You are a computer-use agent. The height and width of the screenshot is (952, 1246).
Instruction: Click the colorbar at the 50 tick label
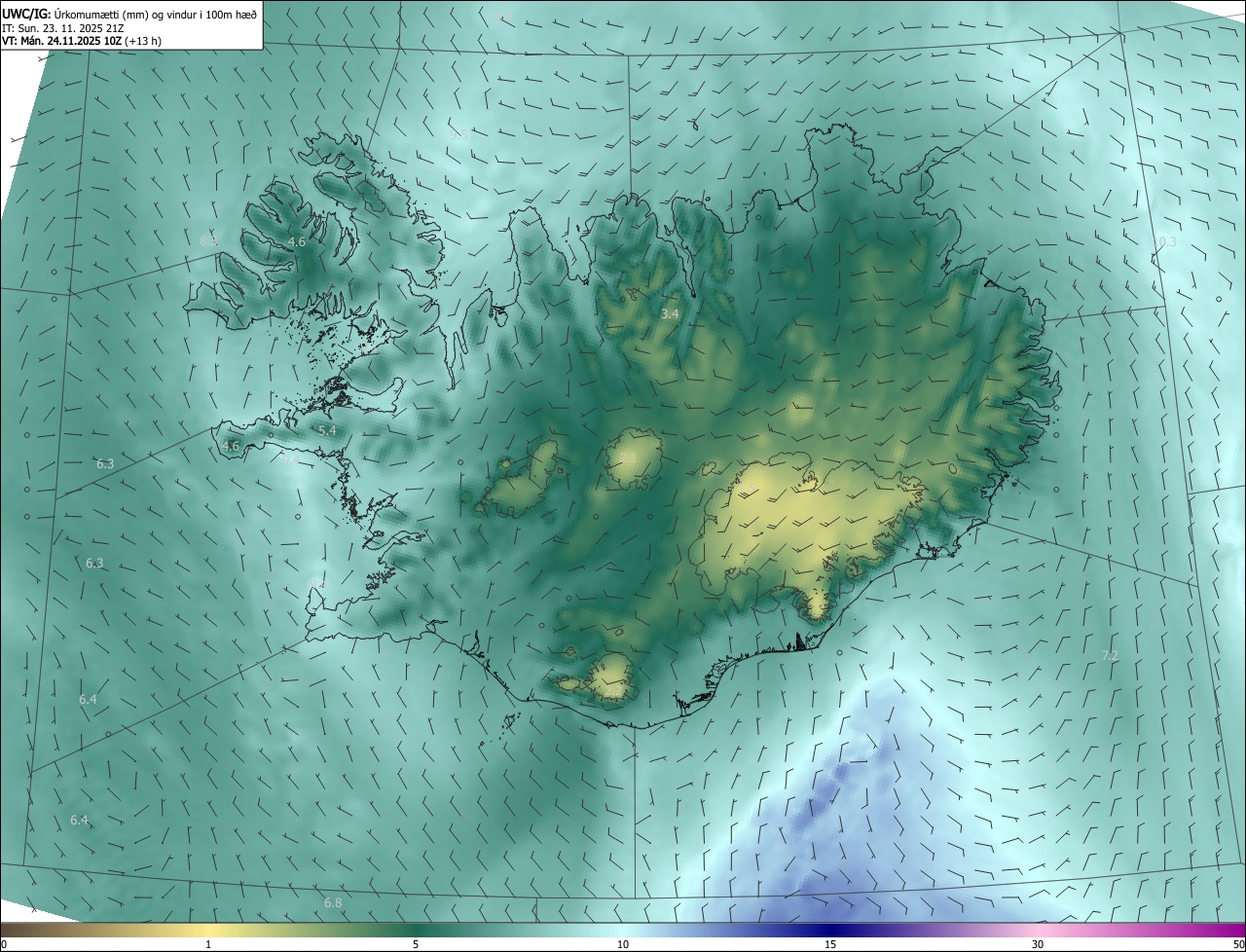[x=1238, y=944]
